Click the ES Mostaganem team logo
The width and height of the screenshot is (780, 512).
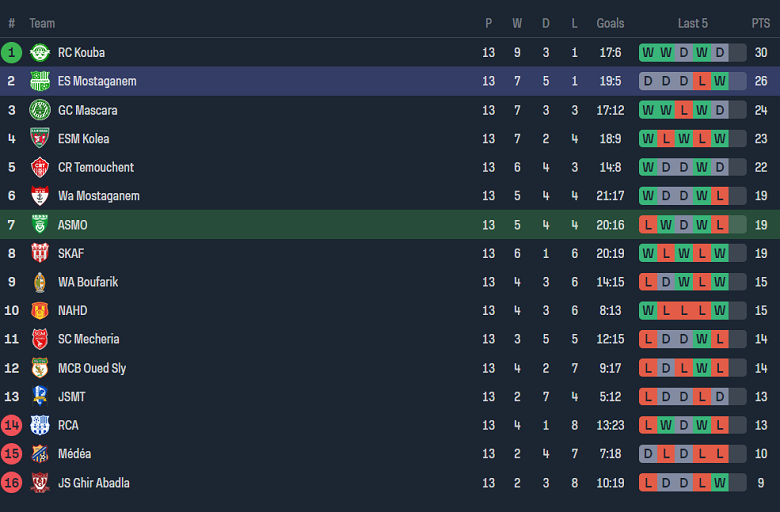[x=40, y=81]
